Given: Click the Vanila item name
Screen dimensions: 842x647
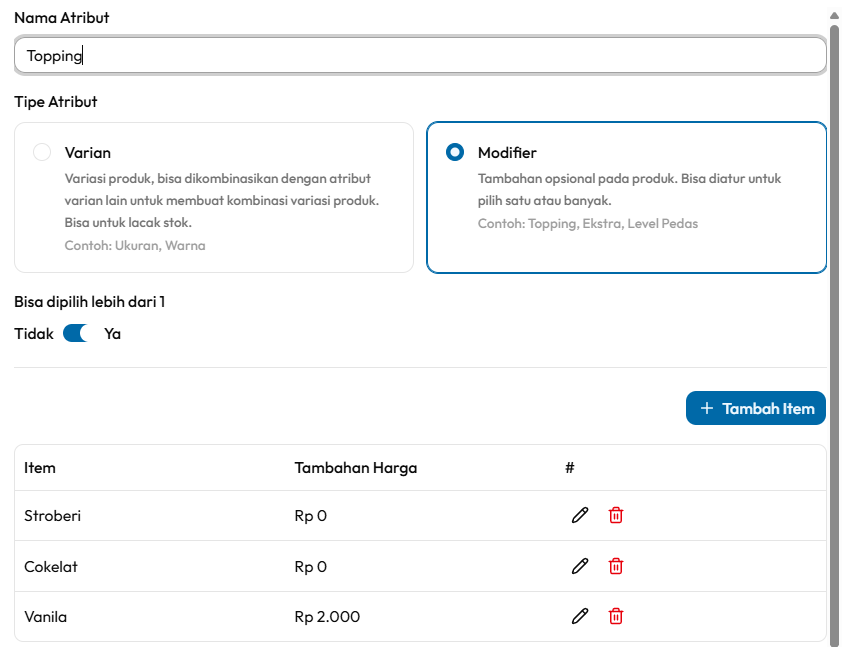Looking at the screenshot, I should pos(46,617).
